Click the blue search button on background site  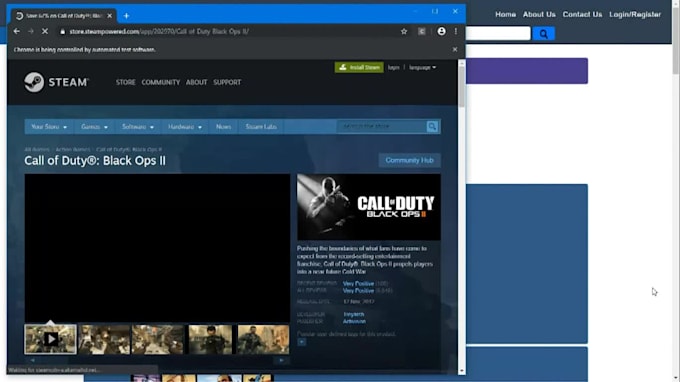click(x=543, y=33)
